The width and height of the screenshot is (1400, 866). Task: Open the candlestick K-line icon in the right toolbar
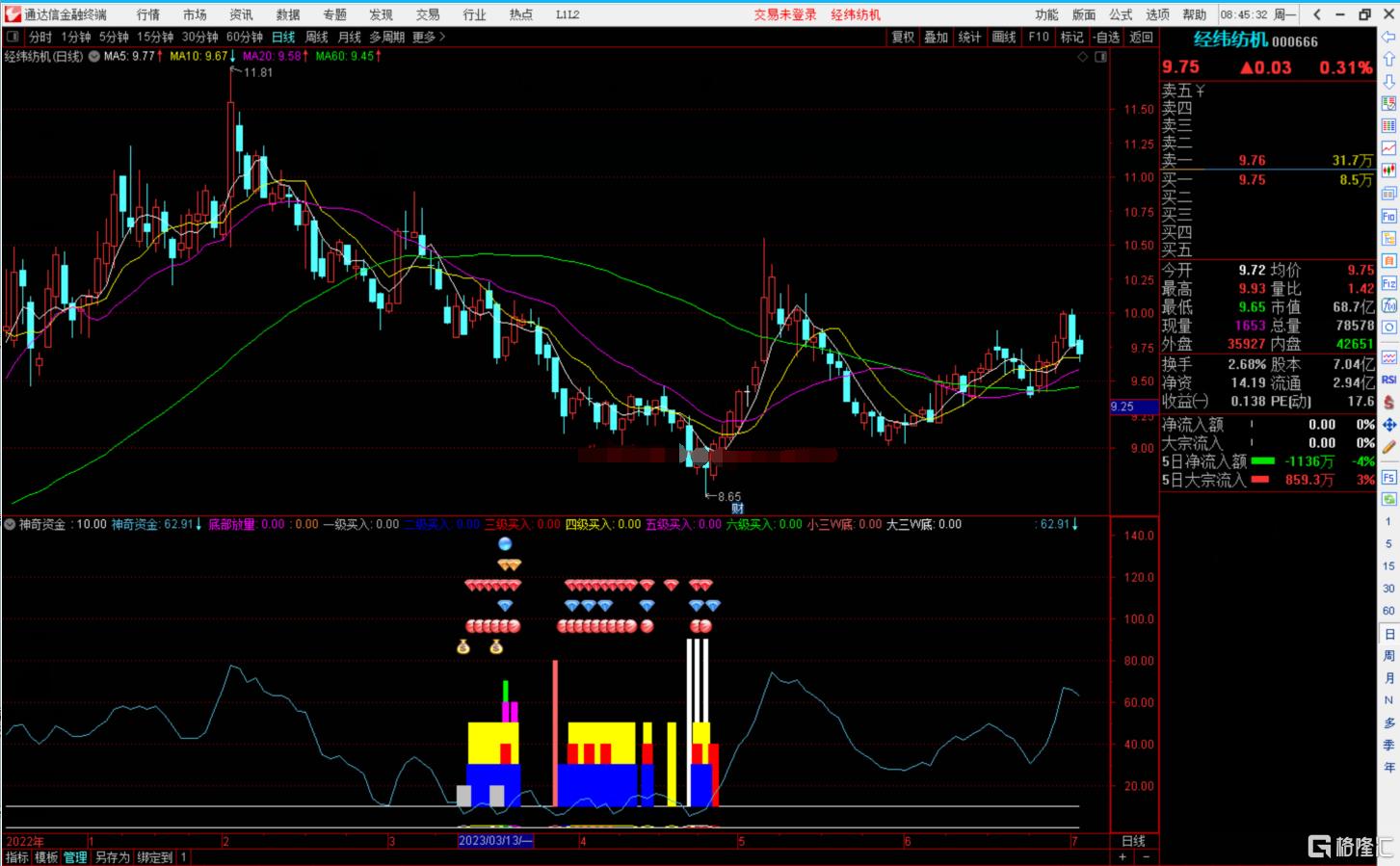pos(1388,171)
